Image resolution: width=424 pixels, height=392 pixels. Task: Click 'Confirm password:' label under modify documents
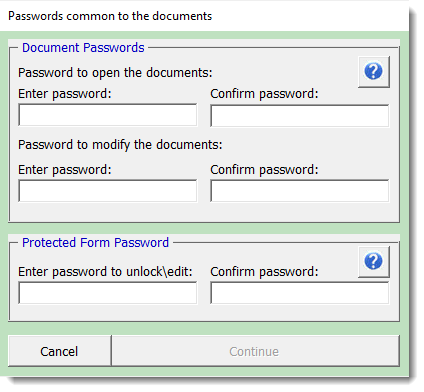point(264,170)
